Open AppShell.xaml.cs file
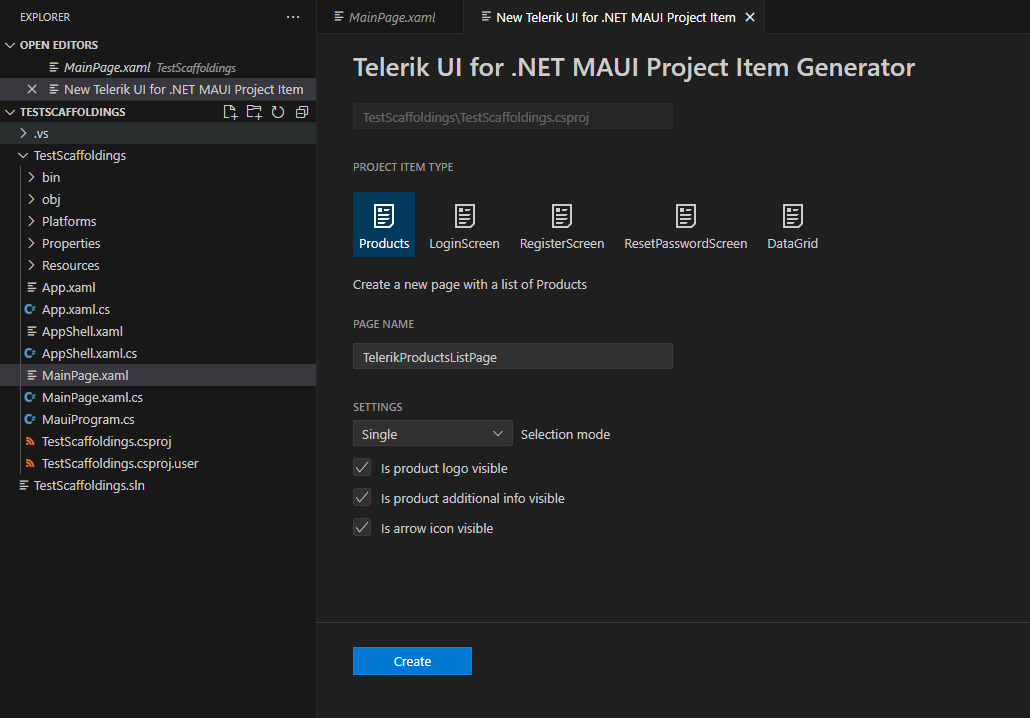Image resolution: width=1030 pixels, height=718 pixels. coord(158,353)
